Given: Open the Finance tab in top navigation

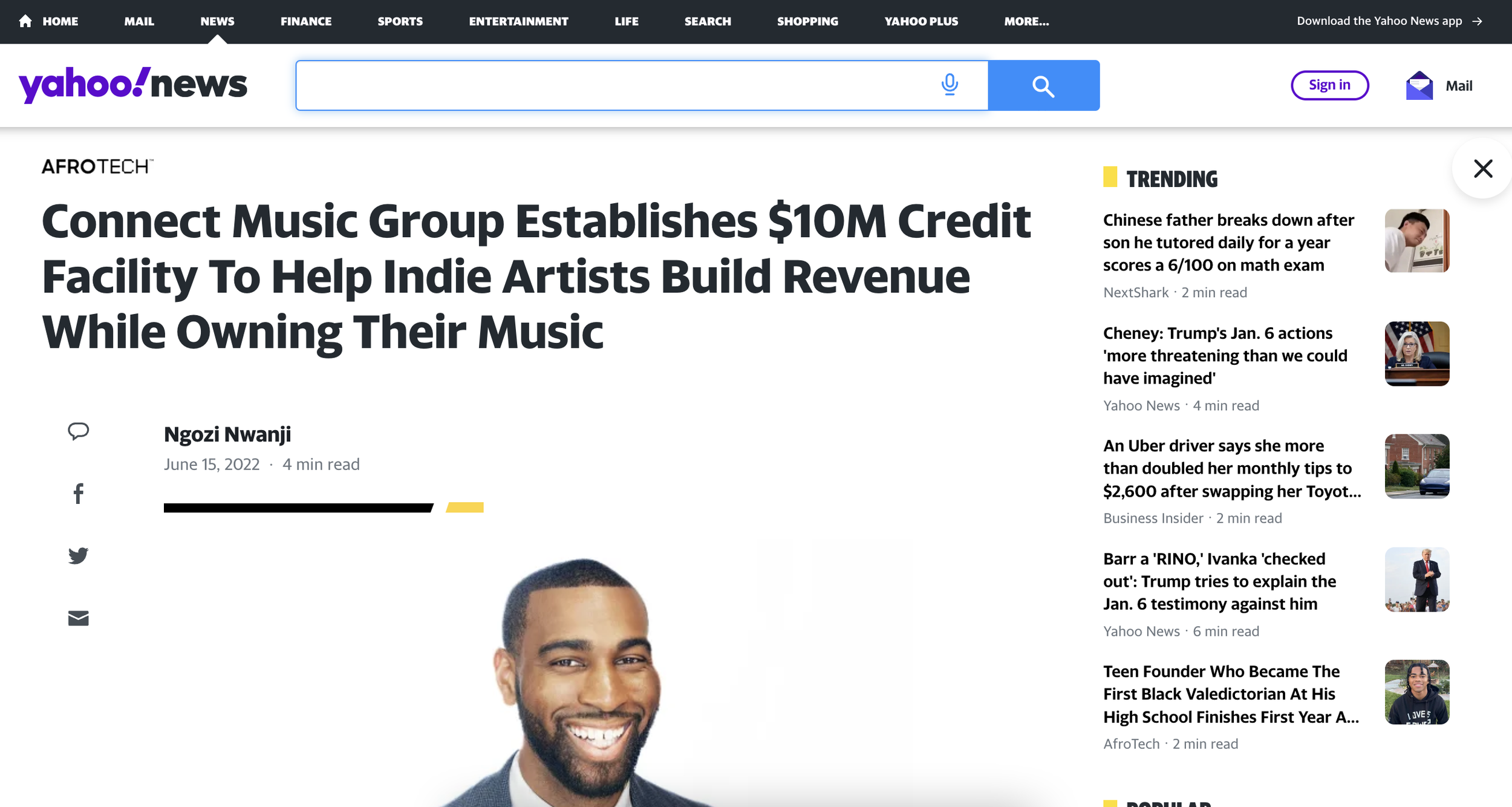Looking at the screenshot, I should [x=306, y=21].
